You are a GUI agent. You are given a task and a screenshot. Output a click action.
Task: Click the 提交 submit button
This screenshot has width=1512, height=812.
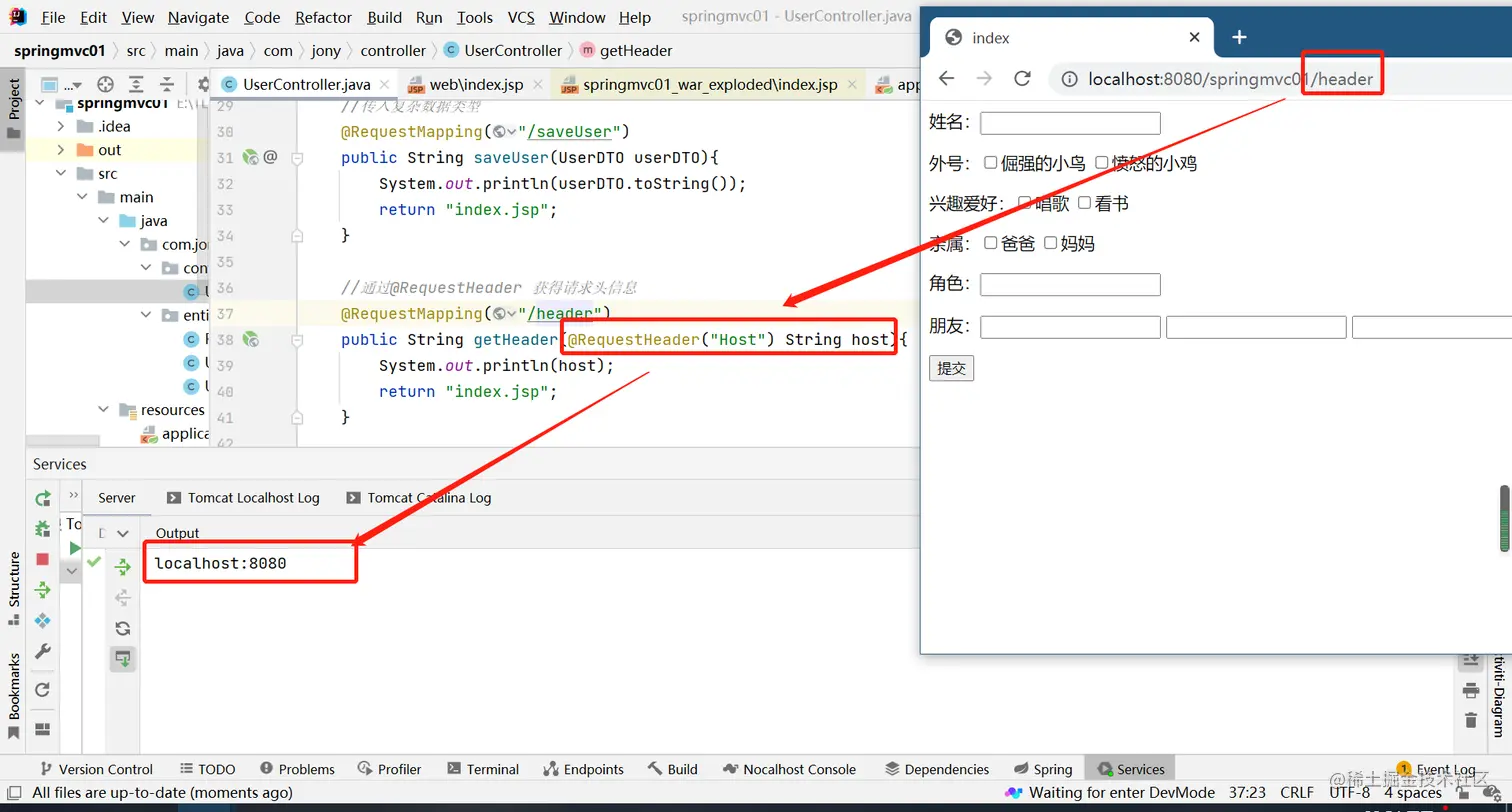pos(951,368)
